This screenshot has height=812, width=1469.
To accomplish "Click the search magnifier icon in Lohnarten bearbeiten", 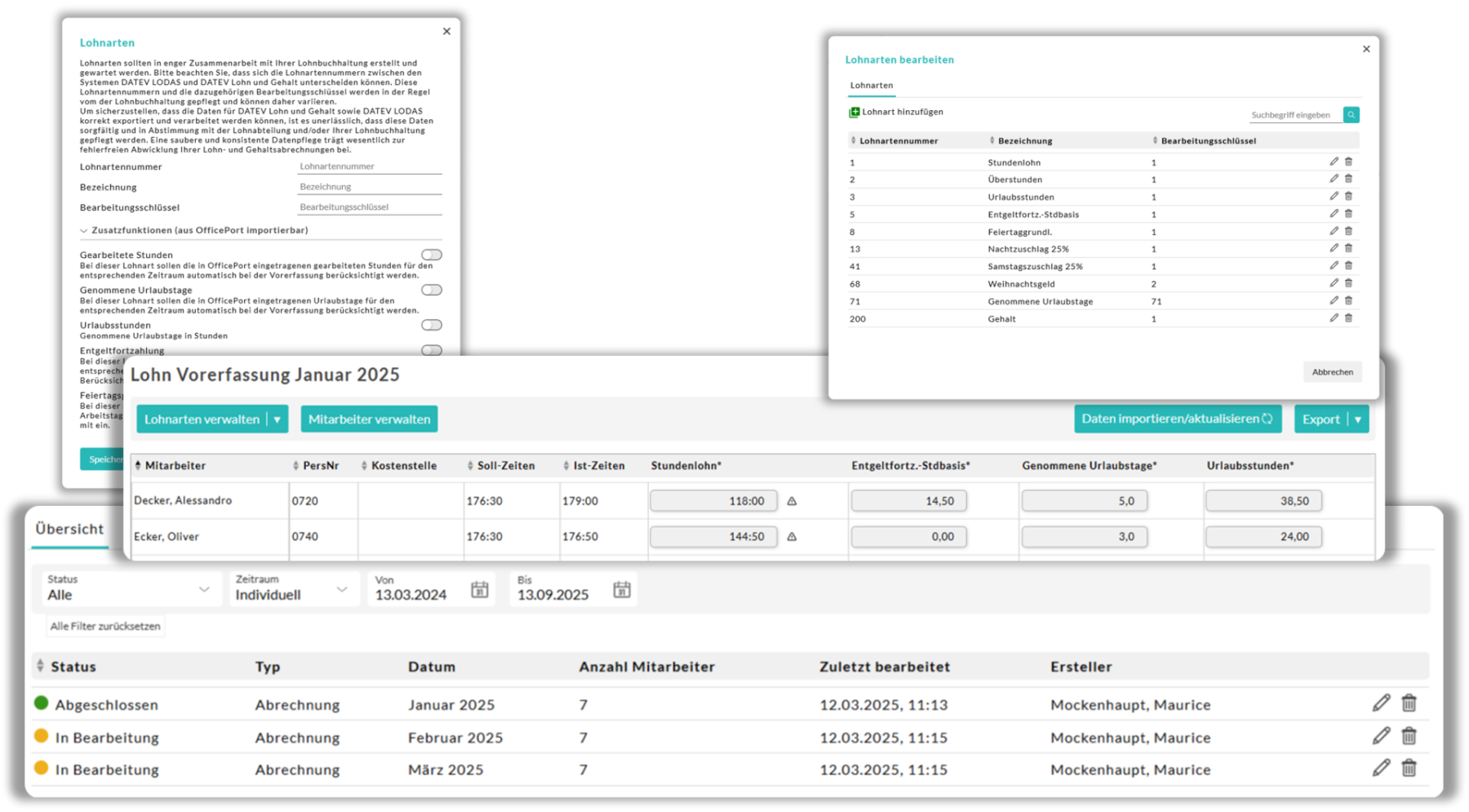I will (x=1351, y=115).
